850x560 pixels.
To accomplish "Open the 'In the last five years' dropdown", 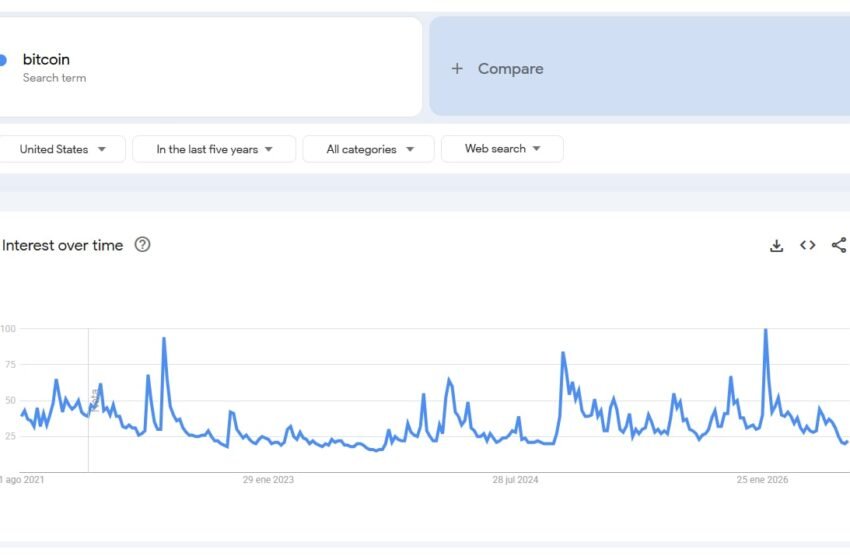I will pos(214,149).
